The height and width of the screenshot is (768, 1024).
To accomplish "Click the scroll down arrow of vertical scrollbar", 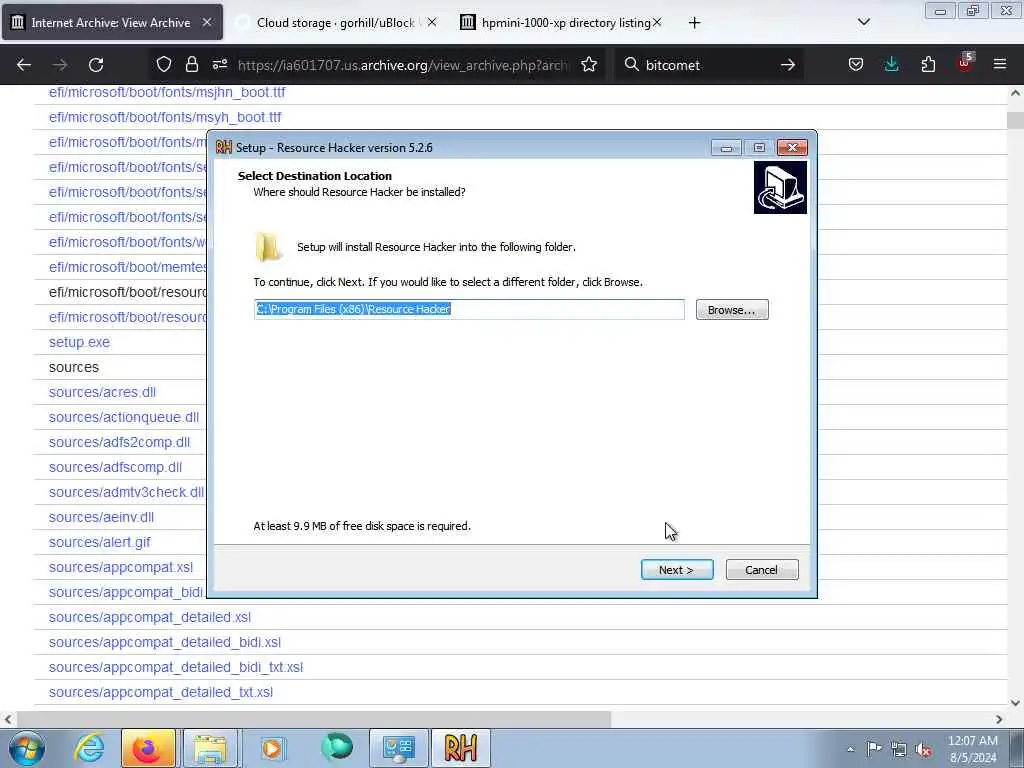I will click(x=1015, y=703).
